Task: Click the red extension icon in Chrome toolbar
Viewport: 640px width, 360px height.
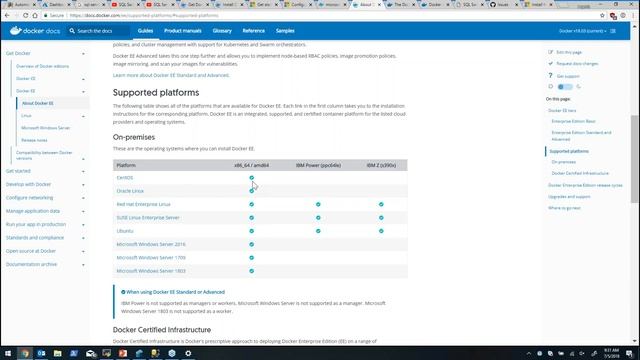Action: tap(613, 16)
